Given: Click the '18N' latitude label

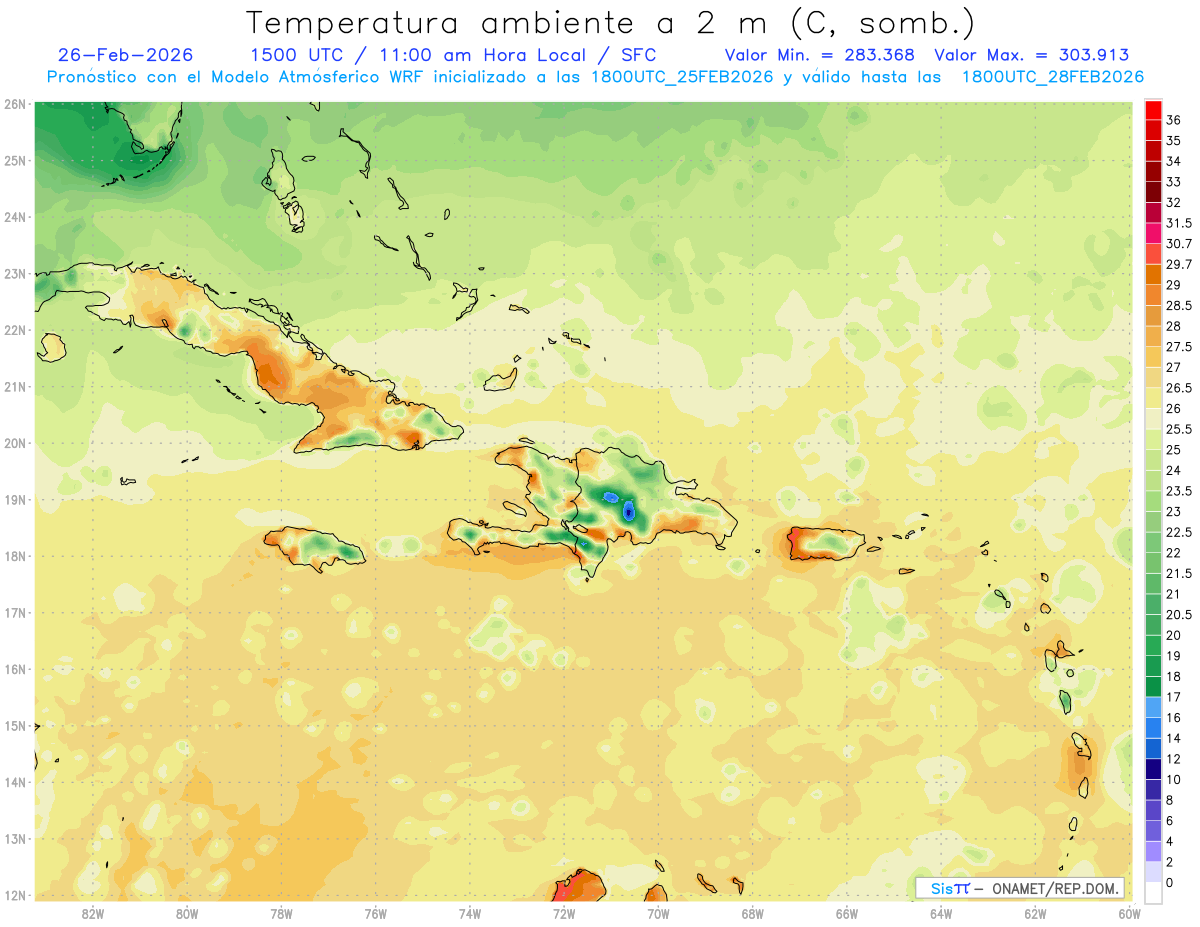Looking at the screenshot, I should (x=15, y=556).
